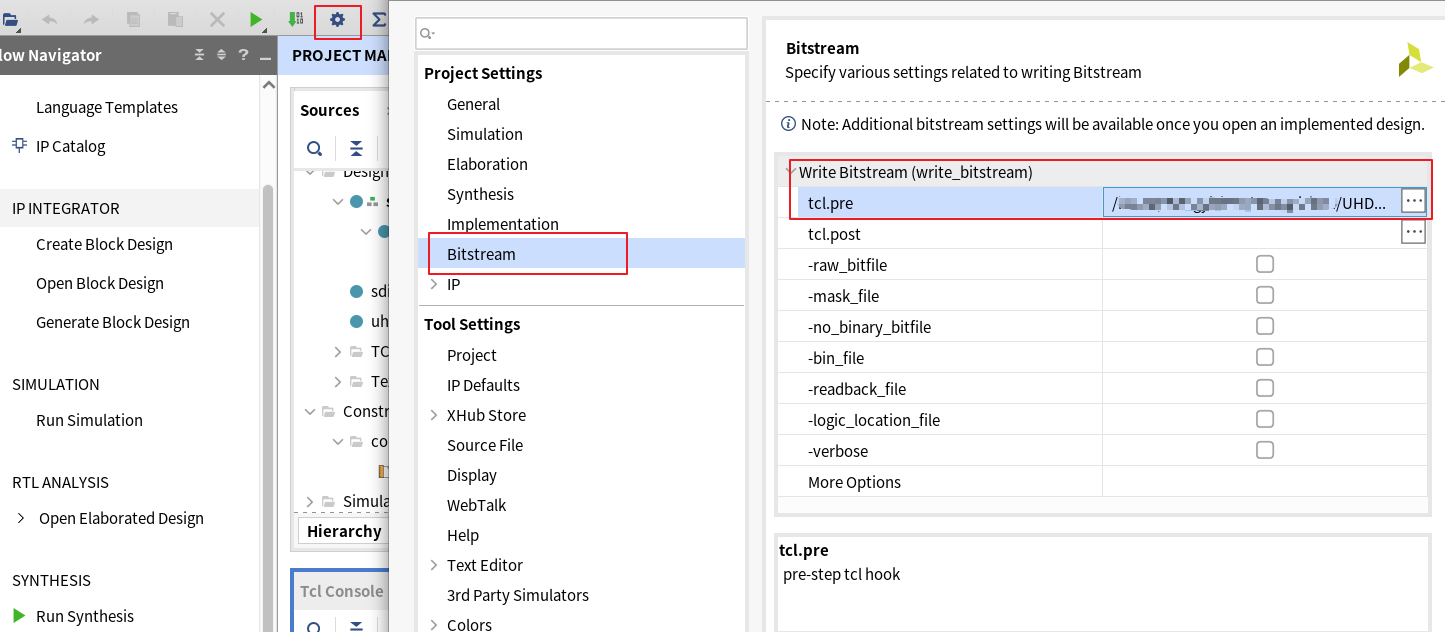
Task: Enable the -no_binary_bitfile checkbox
Action: (1265, 326)
